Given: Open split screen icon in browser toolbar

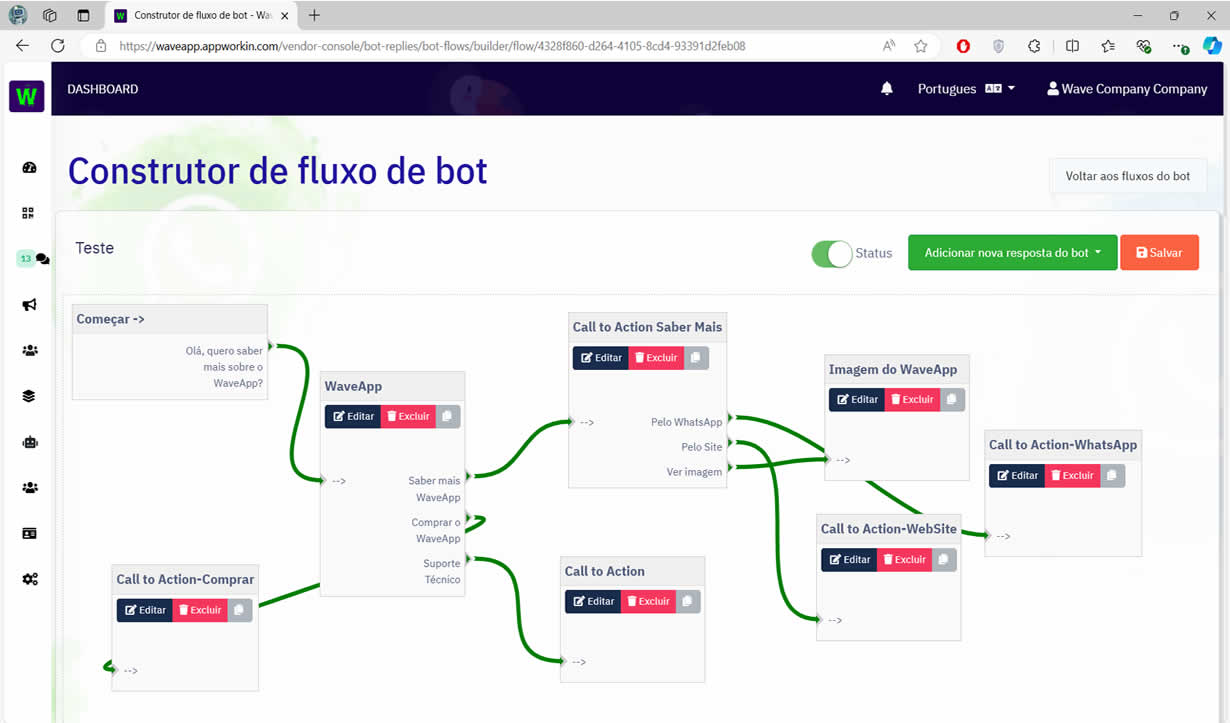Looking at the screenshot, I should (x=1072, y=46).
